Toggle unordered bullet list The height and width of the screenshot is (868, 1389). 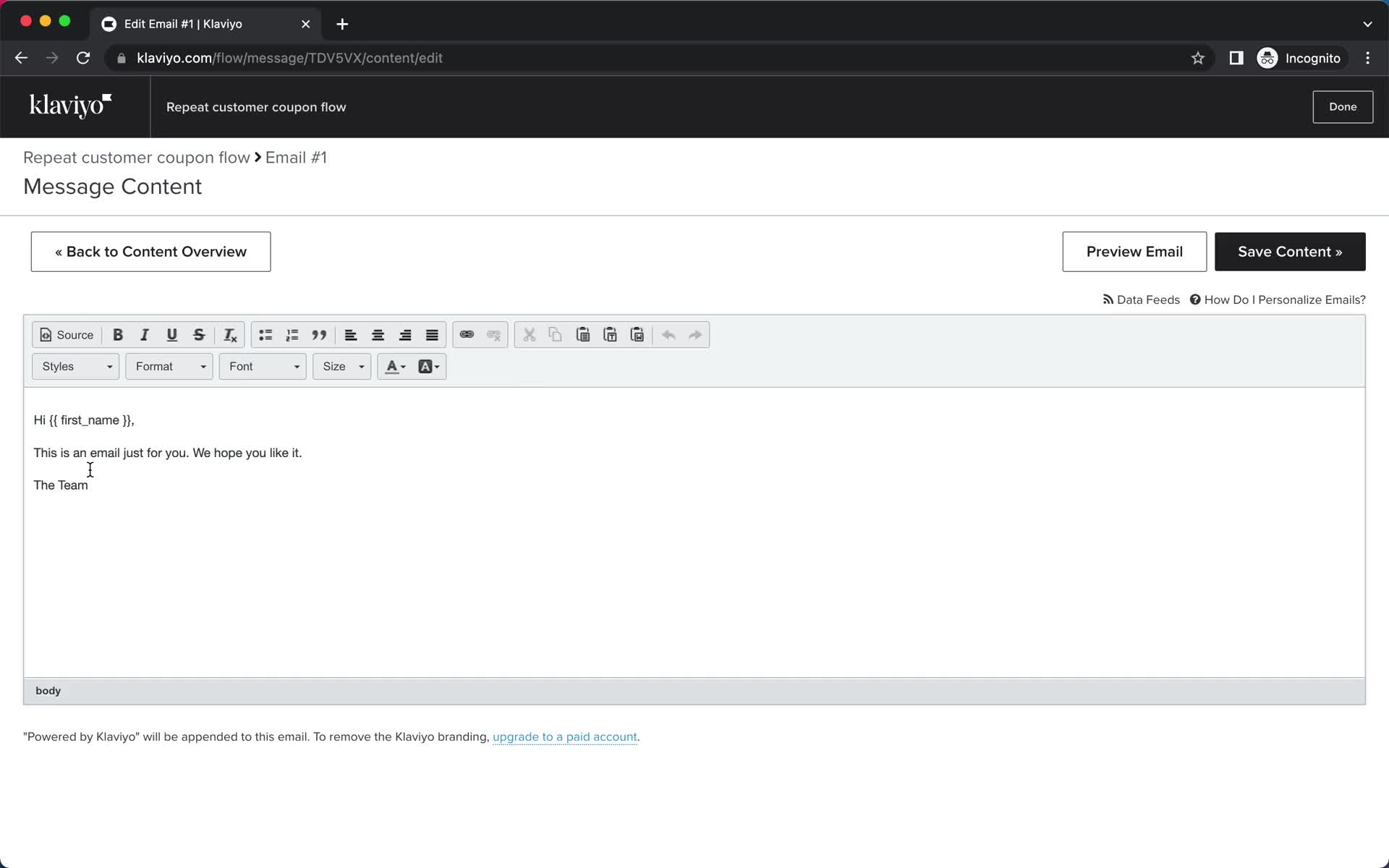[265, 334]
